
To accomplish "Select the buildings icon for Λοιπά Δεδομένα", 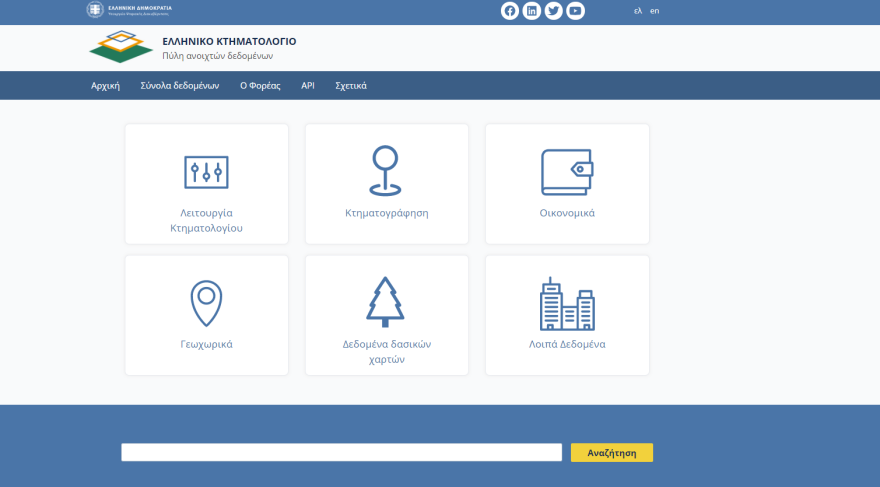I will point(567,304).
